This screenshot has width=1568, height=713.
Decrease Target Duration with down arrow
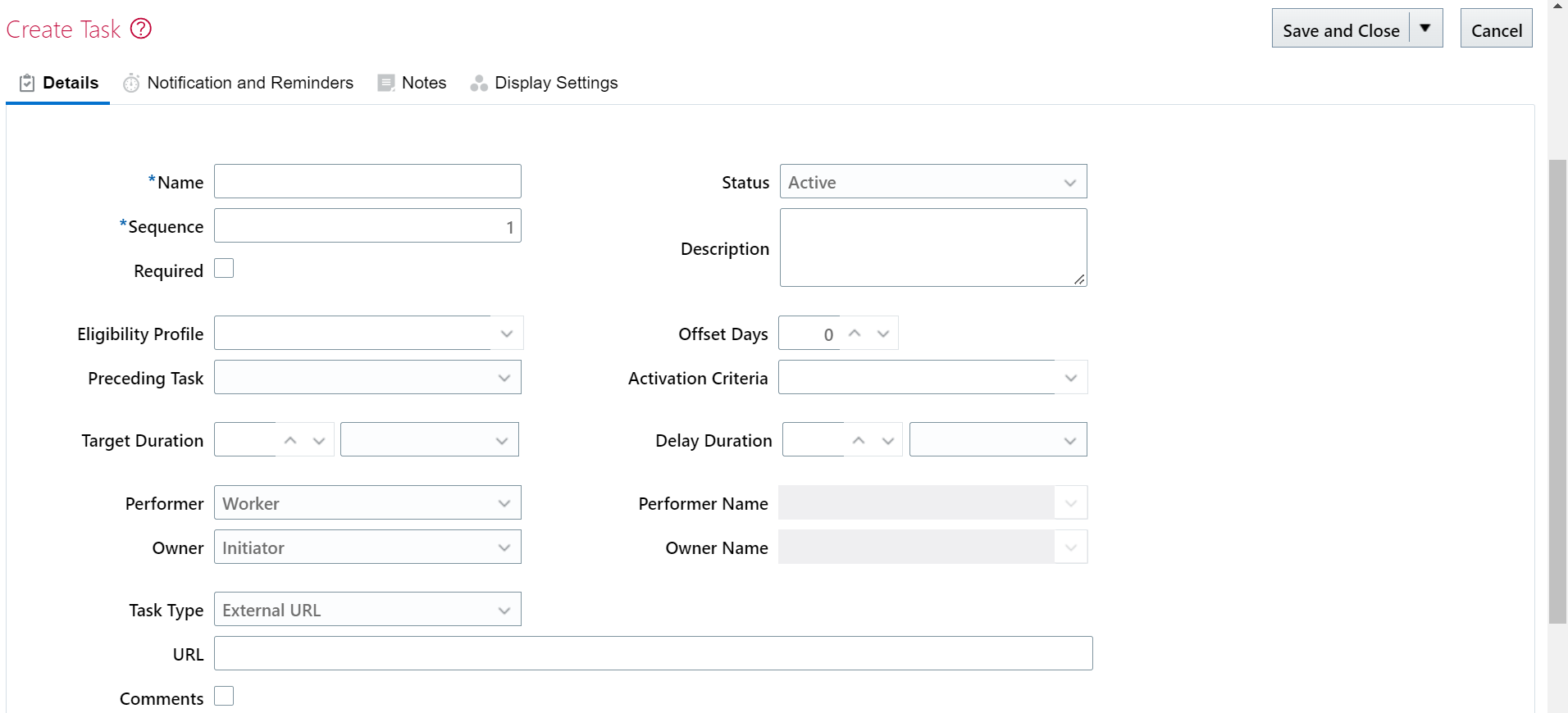(319, 440)
